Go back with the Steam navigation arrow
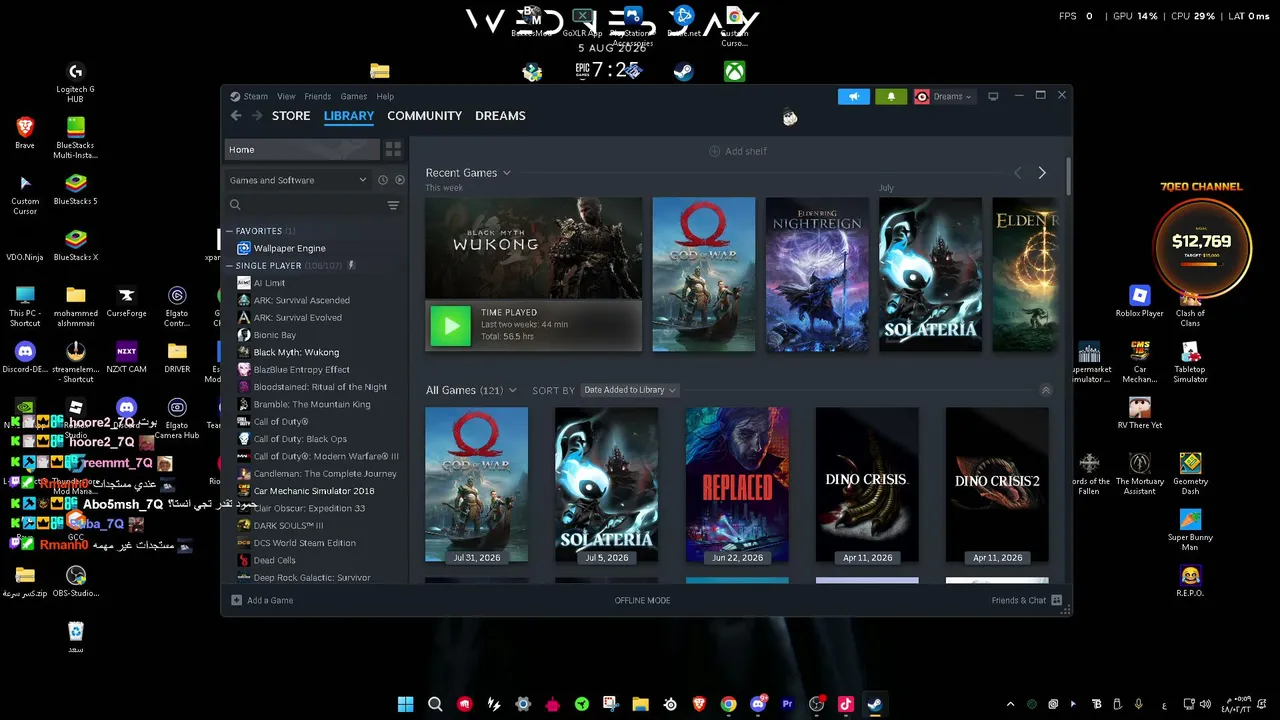Image resolution: width=1280 pixels, height=720 pixels. [x=236, y=116]
